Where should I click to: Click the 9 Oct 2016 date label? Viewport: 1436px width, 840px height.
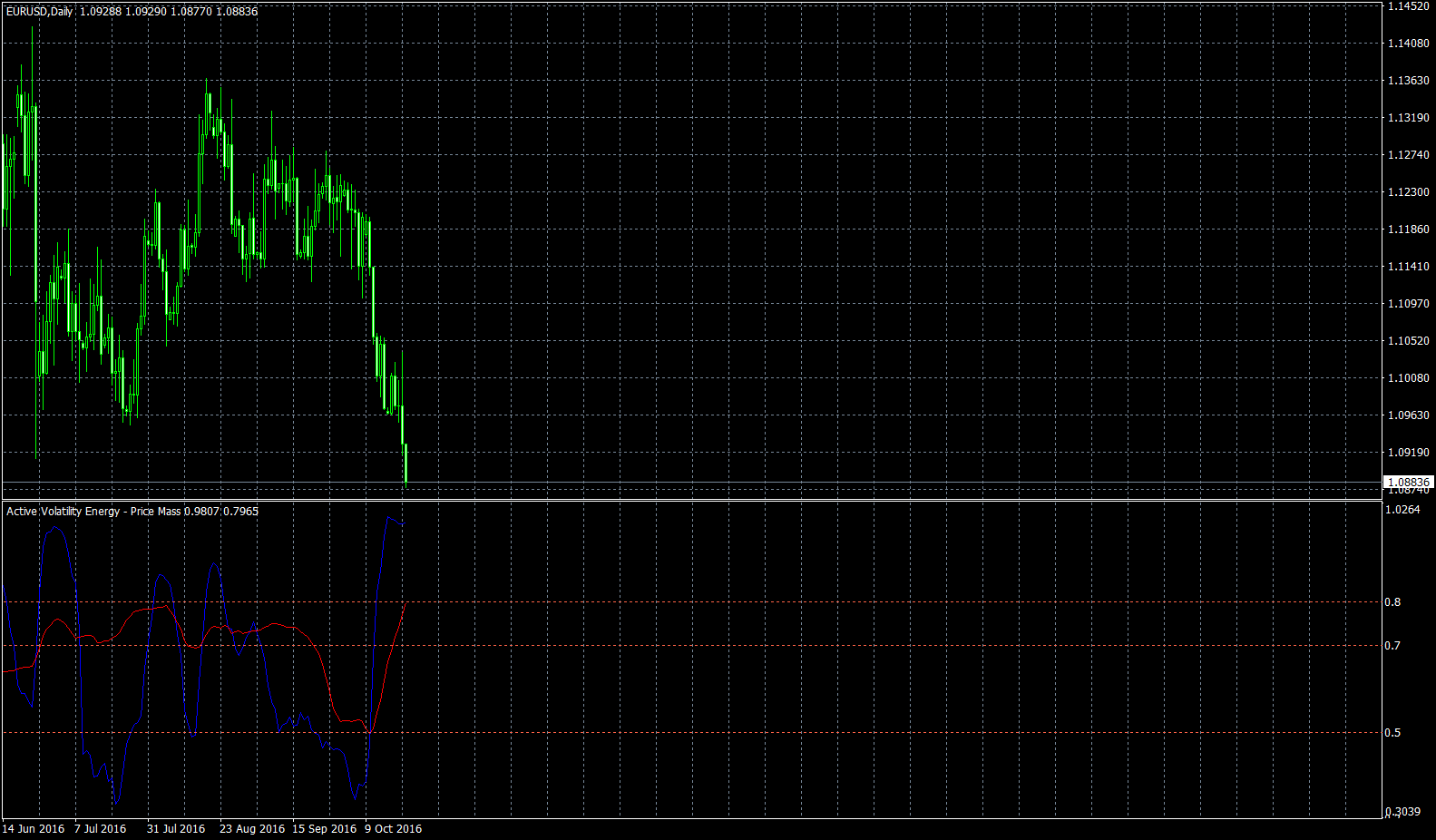(x=394, y=829)
